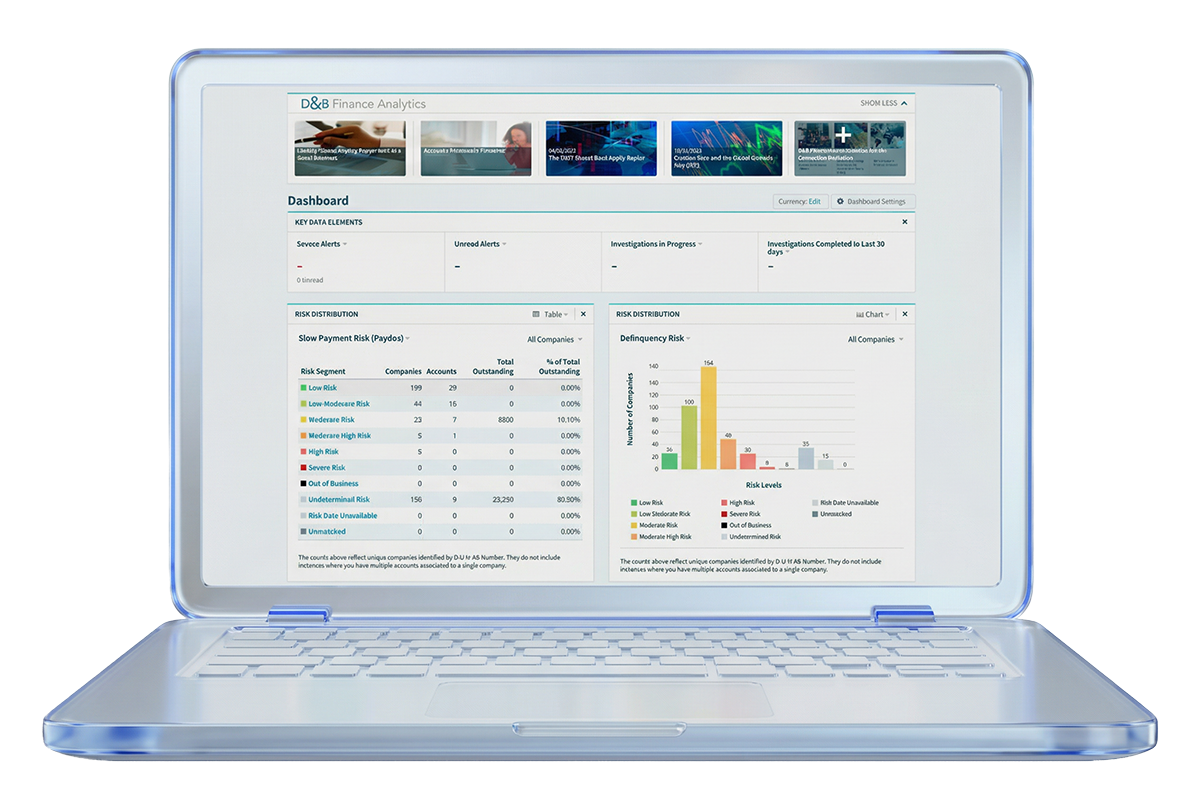Close the Slow Payment Risk distribution panel
This screenshot has height=805, width=1200.
[x=584, y=314]
